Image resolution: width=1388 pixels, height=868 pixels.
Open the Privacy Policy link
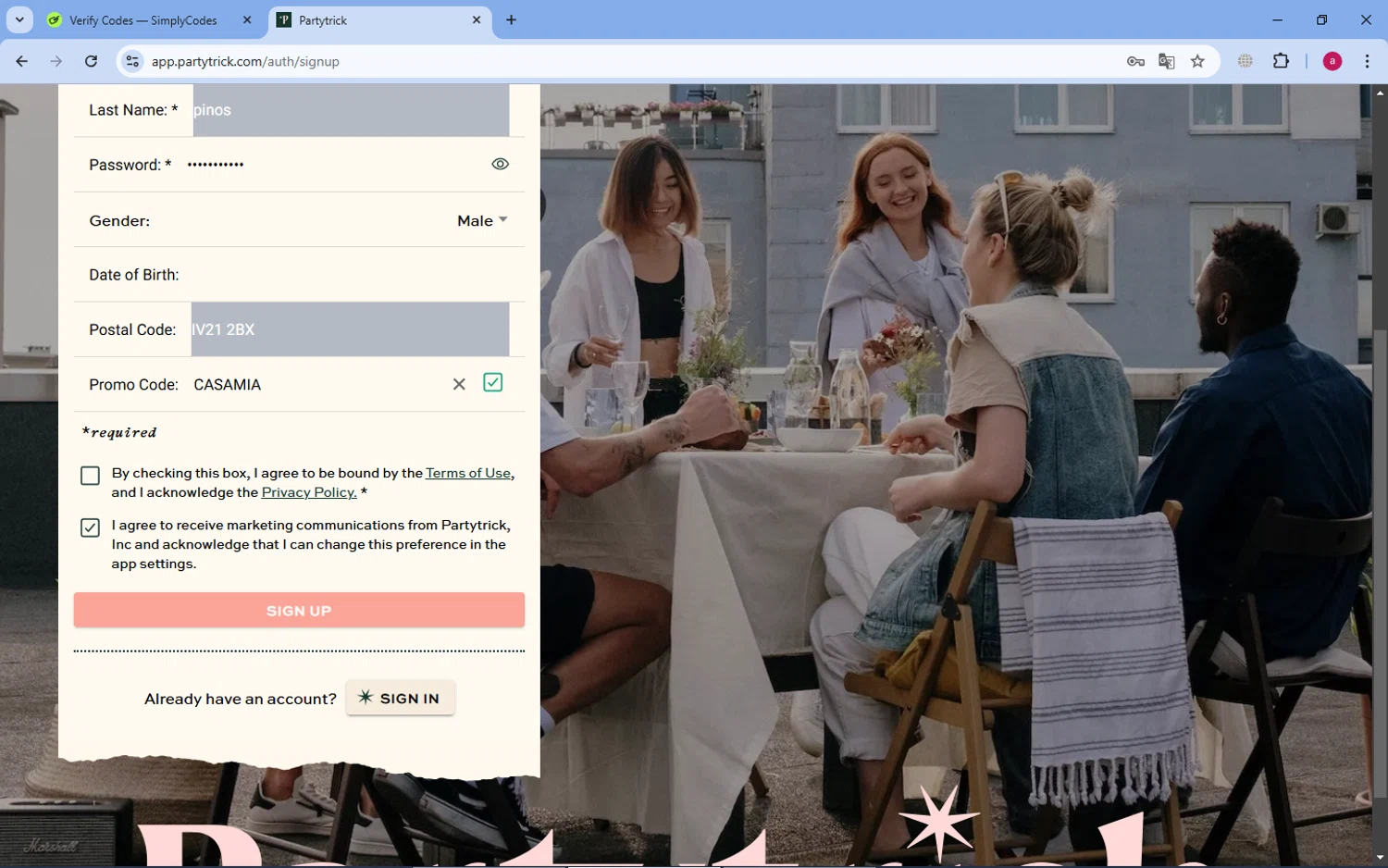point(309,492)
